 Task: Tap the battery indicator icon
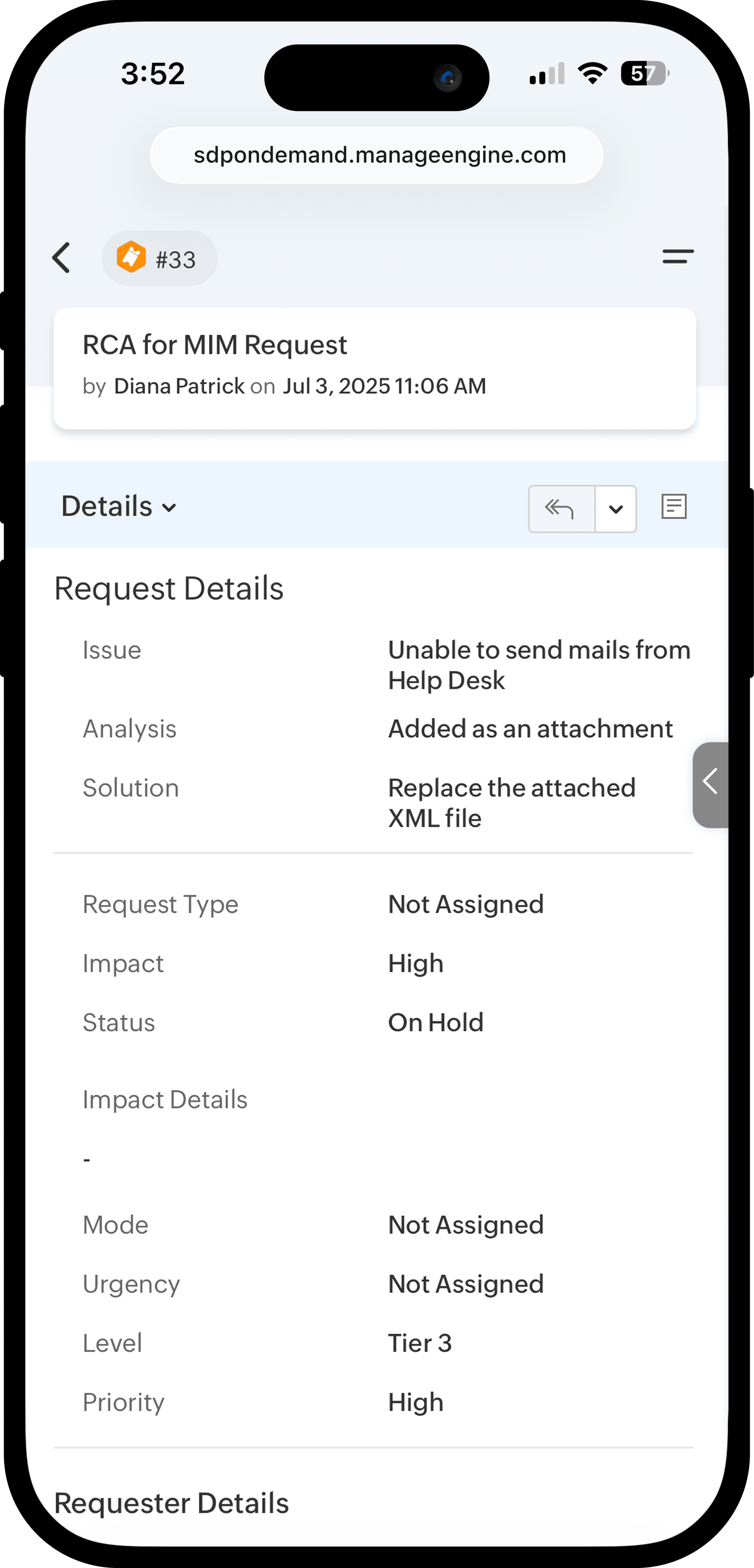coord(644,74)
